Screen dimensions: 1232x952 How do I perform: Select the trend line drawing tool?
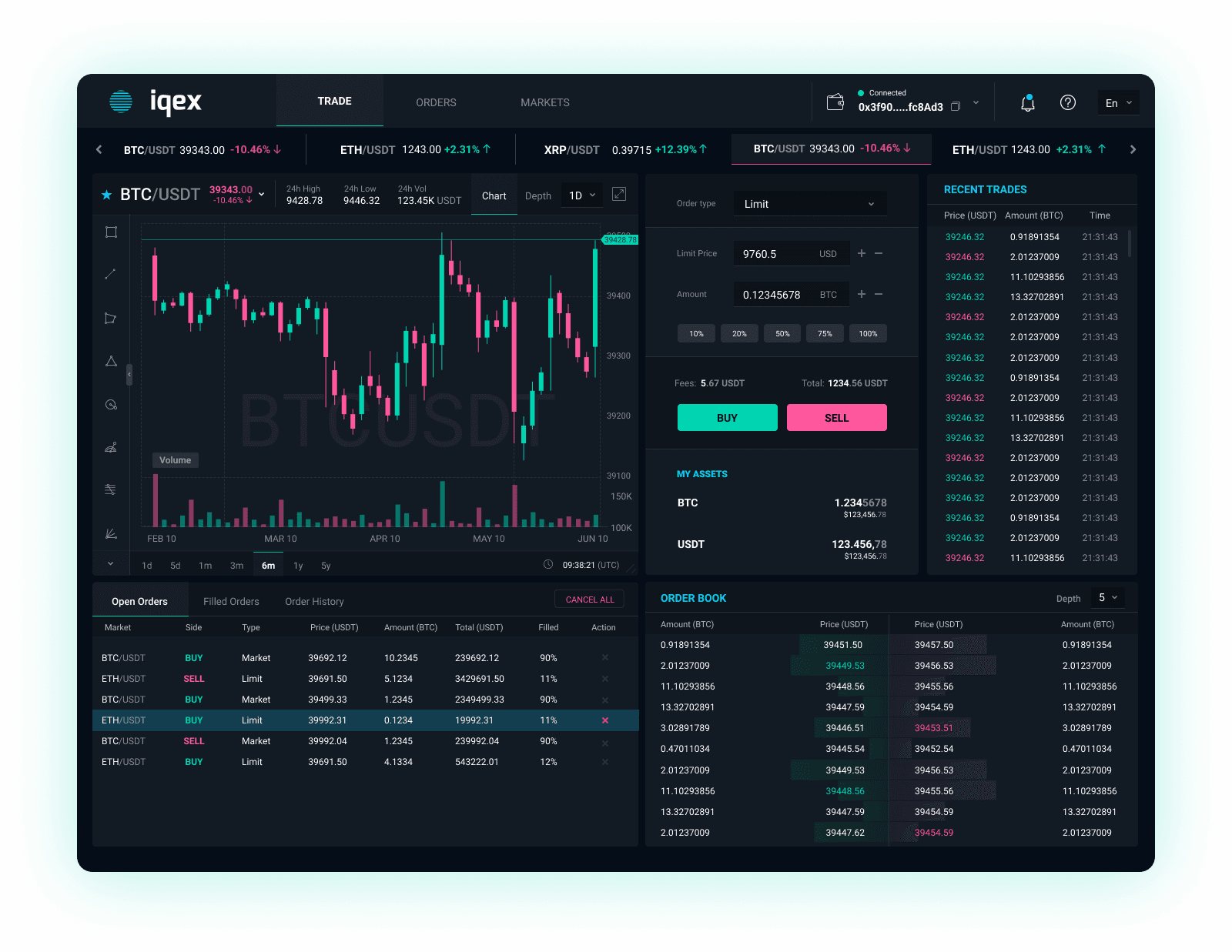click(111, 274)
